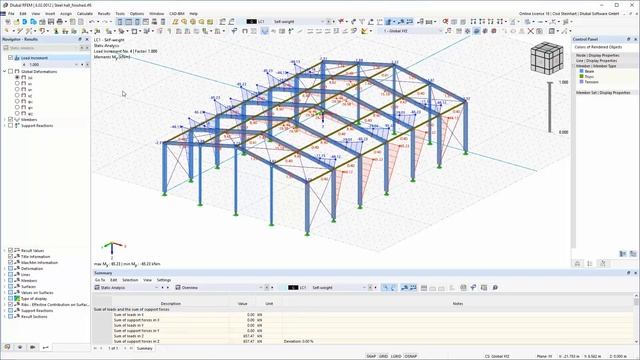Click the red X delete icon in second toolbar
The height and width of the screenshot is (360, 640).
click(530, 31)
